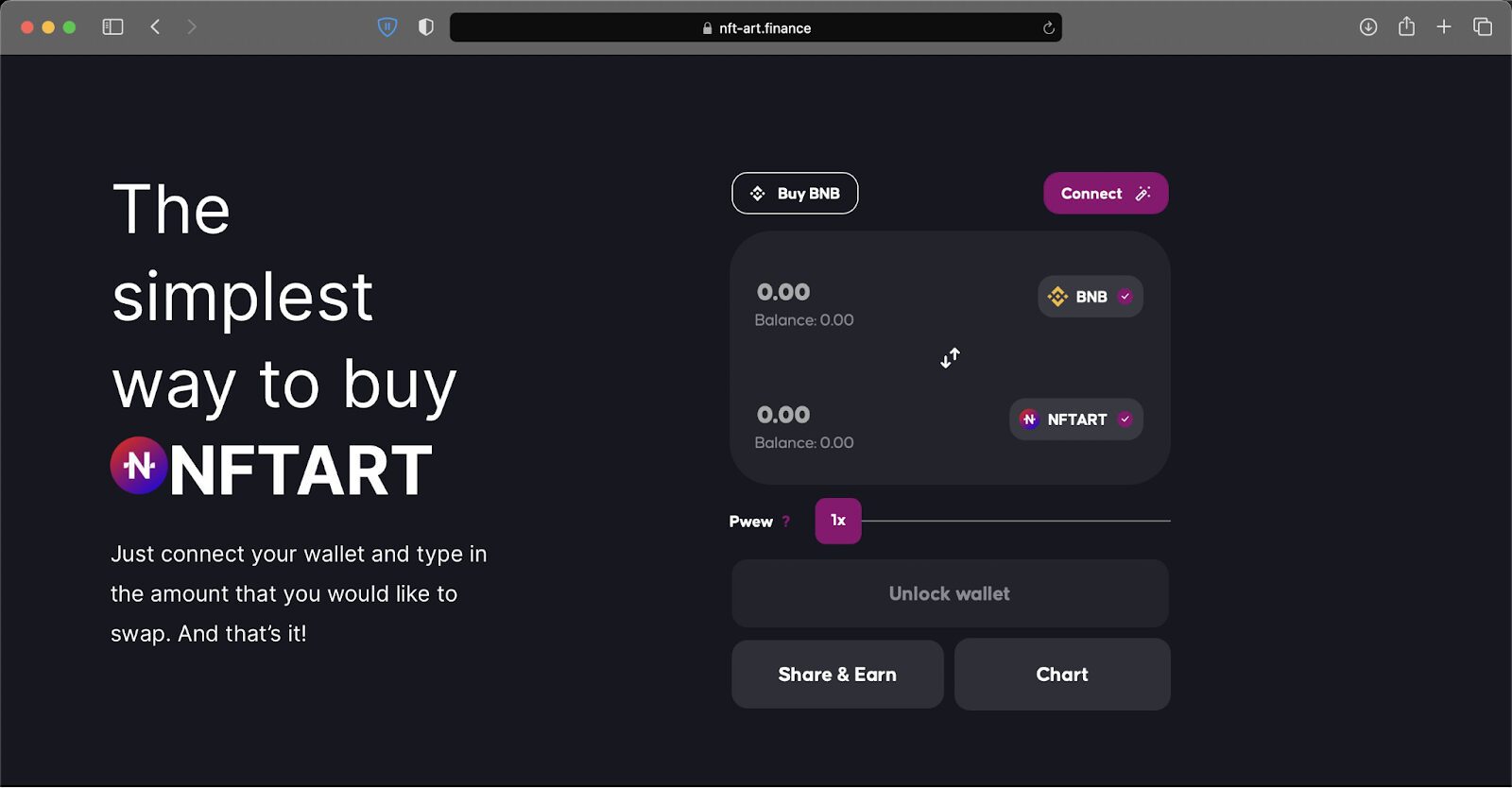Open the Buy BNB button
1512x788 pixels.
click(795, 193)
